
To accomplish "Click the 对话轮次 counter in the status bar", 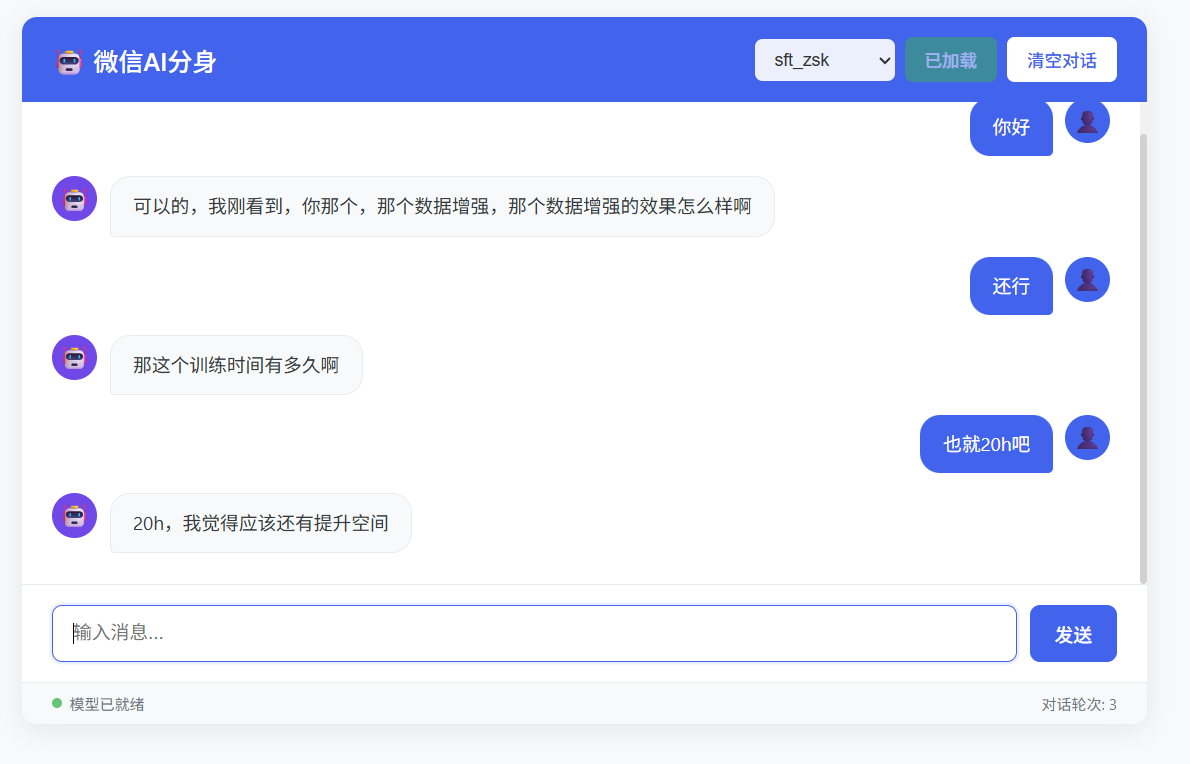I will tap(1078, 704).
